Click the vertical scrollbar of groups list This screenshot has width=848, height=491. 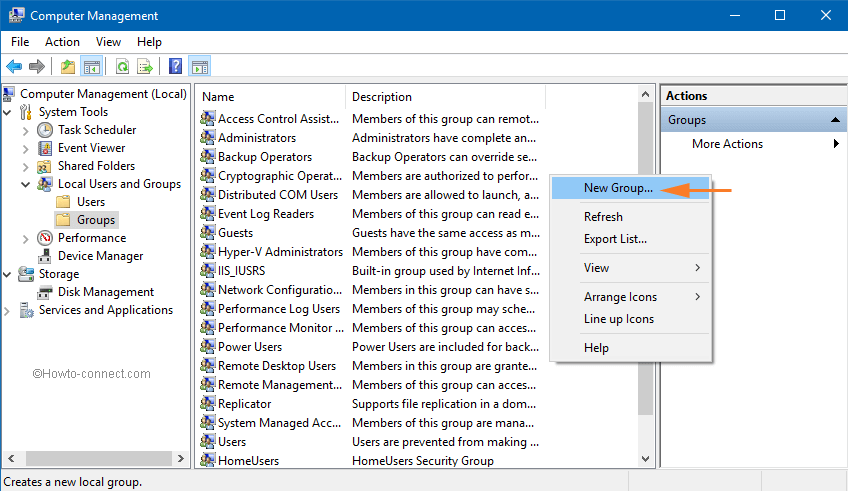pyautogui.click(x=646, y=300)
